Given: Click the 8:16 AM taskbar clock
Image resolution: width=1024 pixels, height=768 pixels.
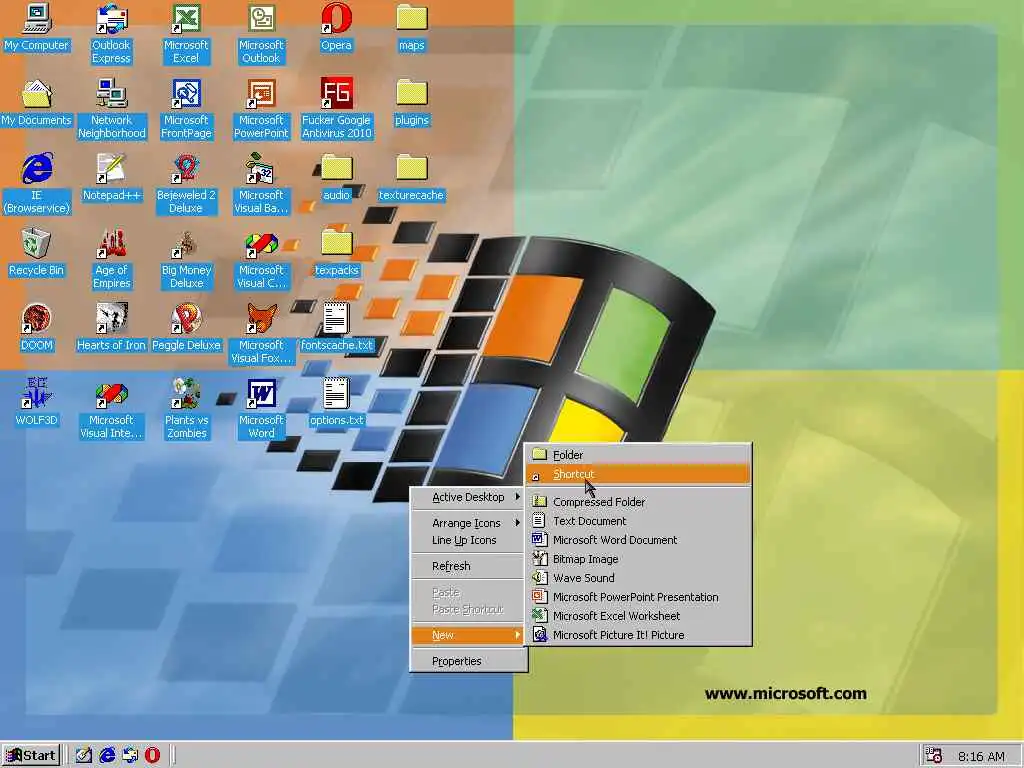Looking at the screenshot, I should [981, 756].
